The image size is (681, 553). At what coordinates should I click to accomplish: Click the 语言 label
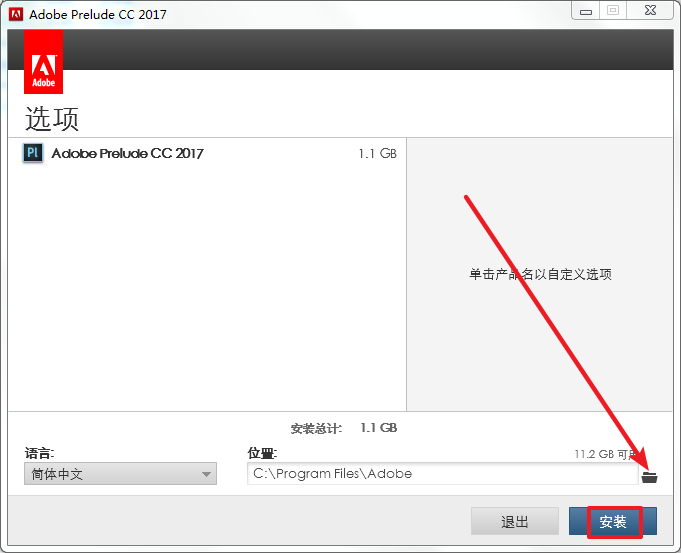click(40, 454)
